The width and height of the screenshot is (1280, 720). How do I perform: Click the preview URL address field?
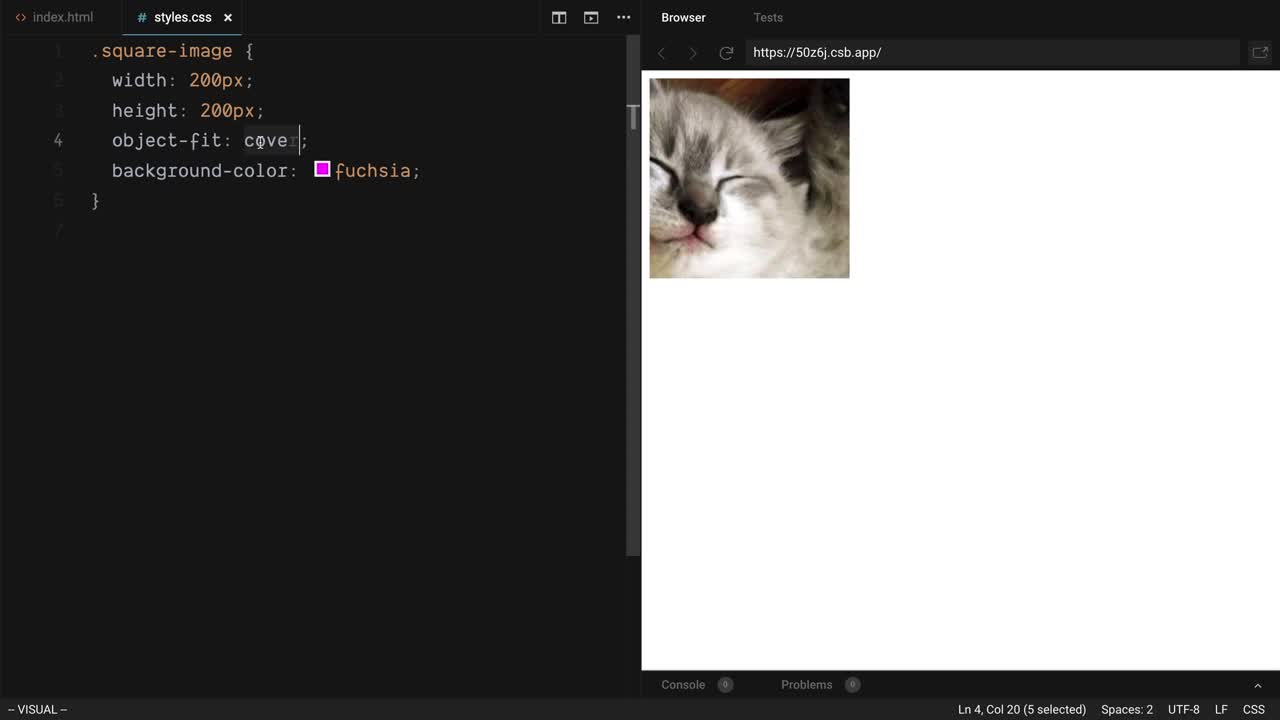coord(990,53)
